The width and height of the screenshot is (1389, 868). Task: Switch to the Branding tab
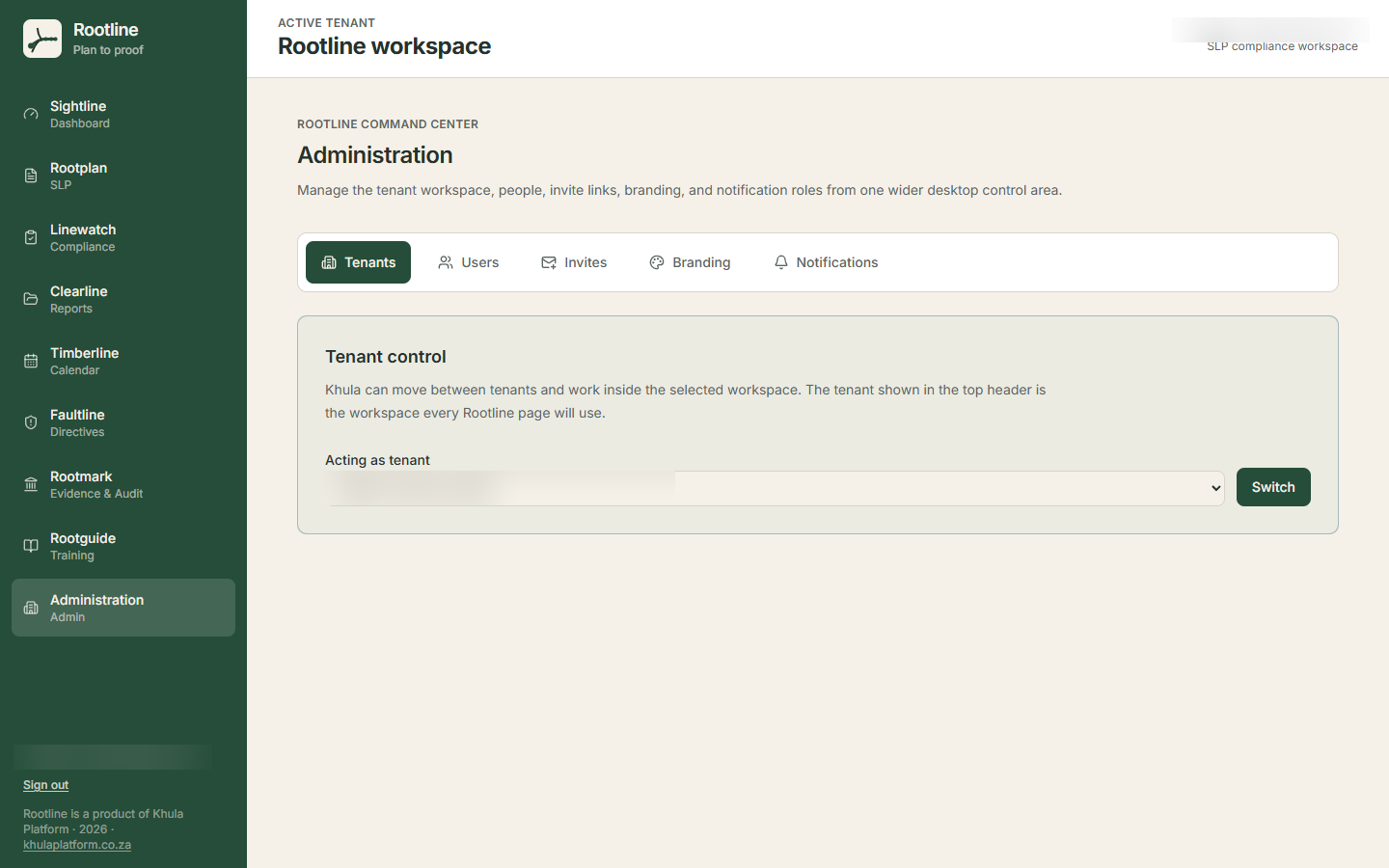coord(690,262)
